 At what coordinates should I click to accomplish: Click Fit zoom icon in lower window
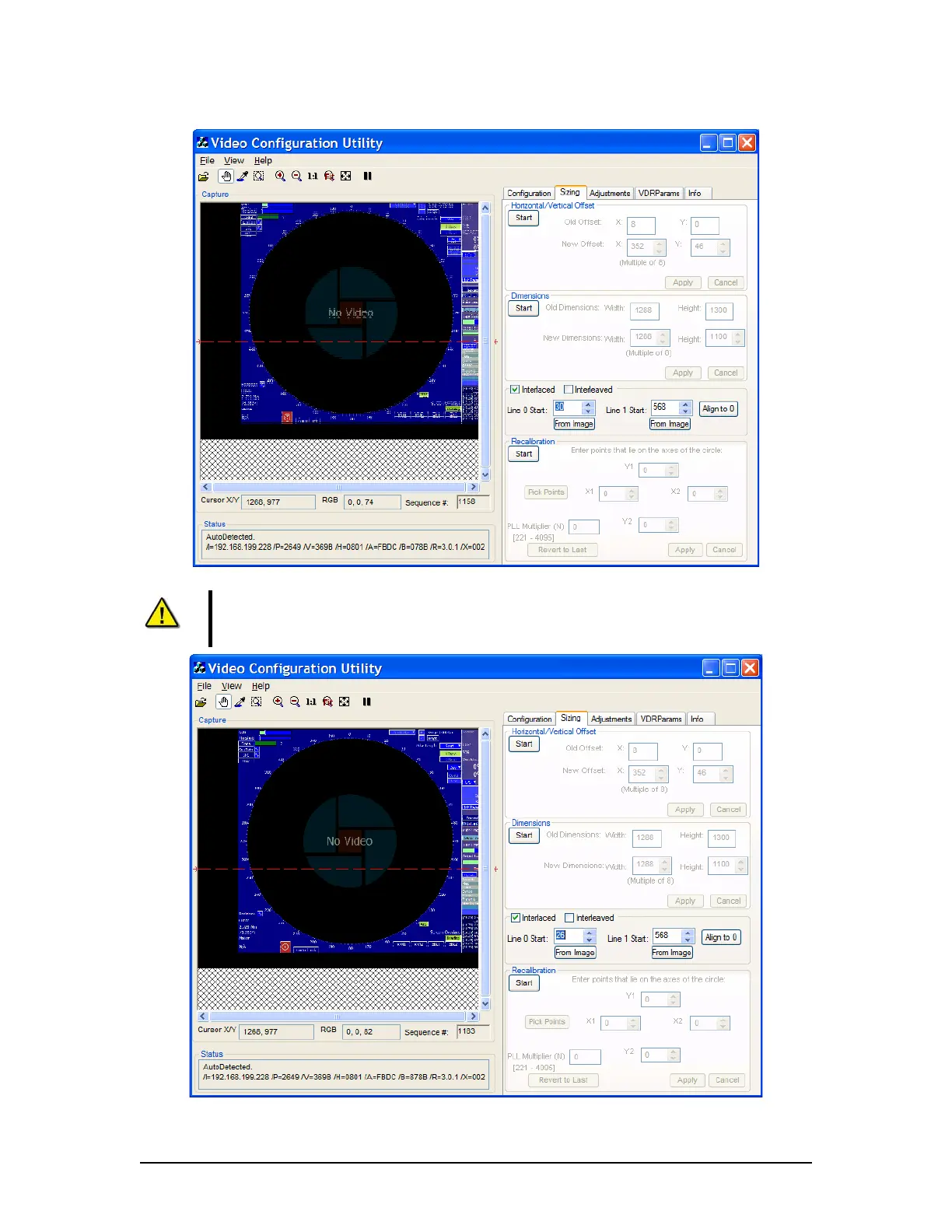tap(327, 702)
